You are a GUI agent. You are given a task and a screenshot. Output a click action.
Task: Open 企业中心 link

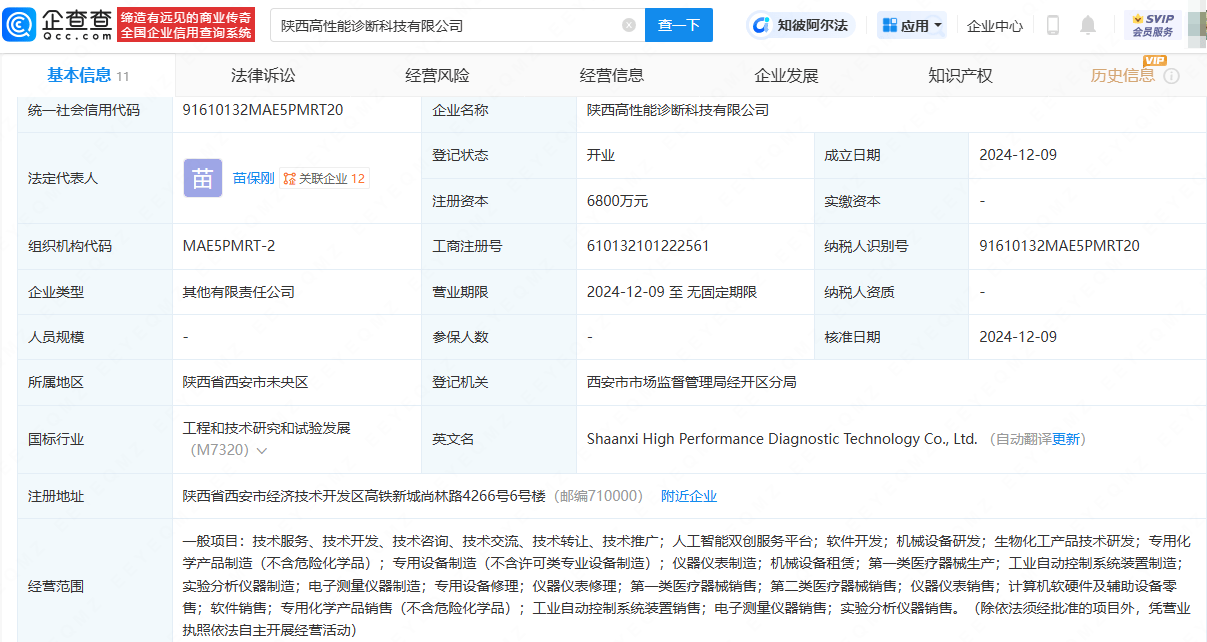995,26
